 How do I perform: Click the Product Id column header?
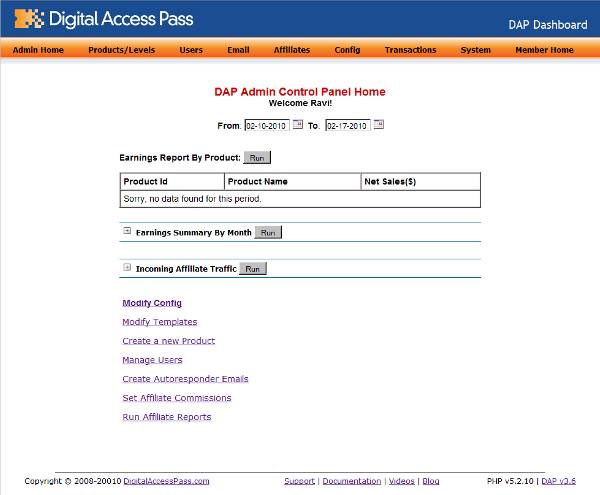pos(172,181)
